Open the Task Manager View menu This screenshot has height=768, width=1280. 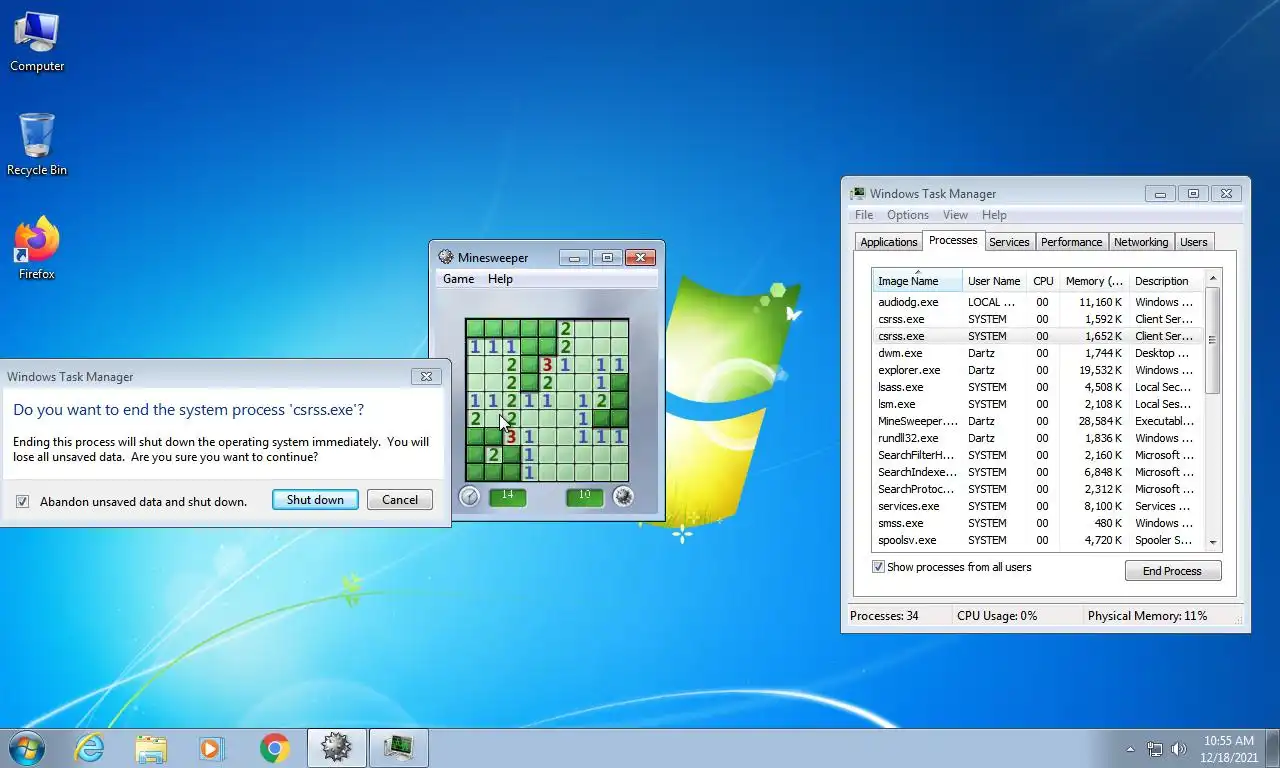click(955, 215)
